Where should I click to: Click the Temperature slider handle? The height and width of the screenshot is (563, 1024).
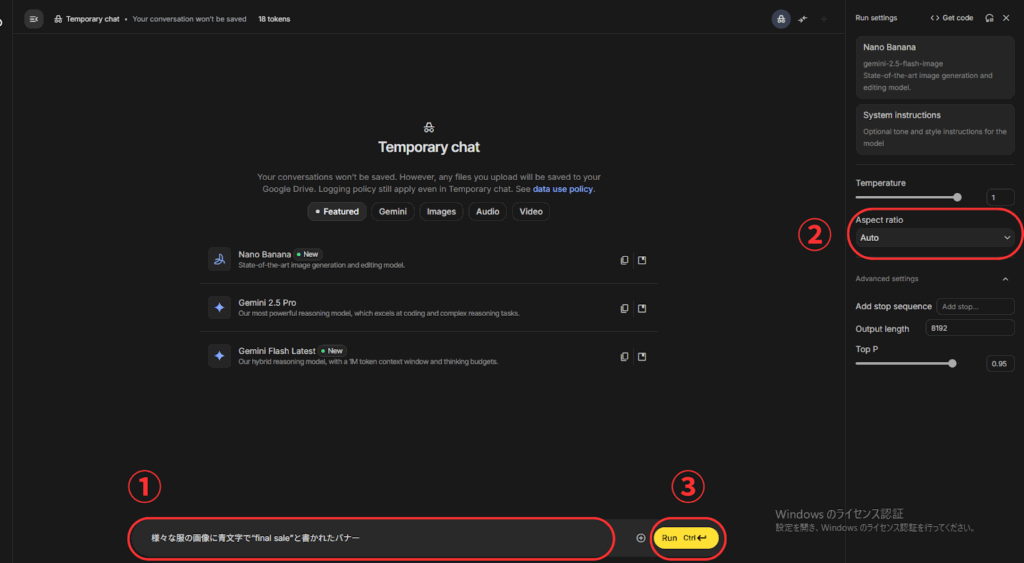point(957,197)
